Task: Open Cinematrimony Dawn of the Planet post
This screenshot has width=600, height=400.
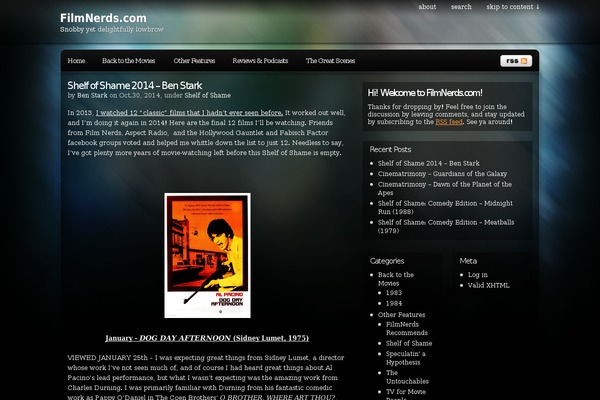Action: point(445,188)
